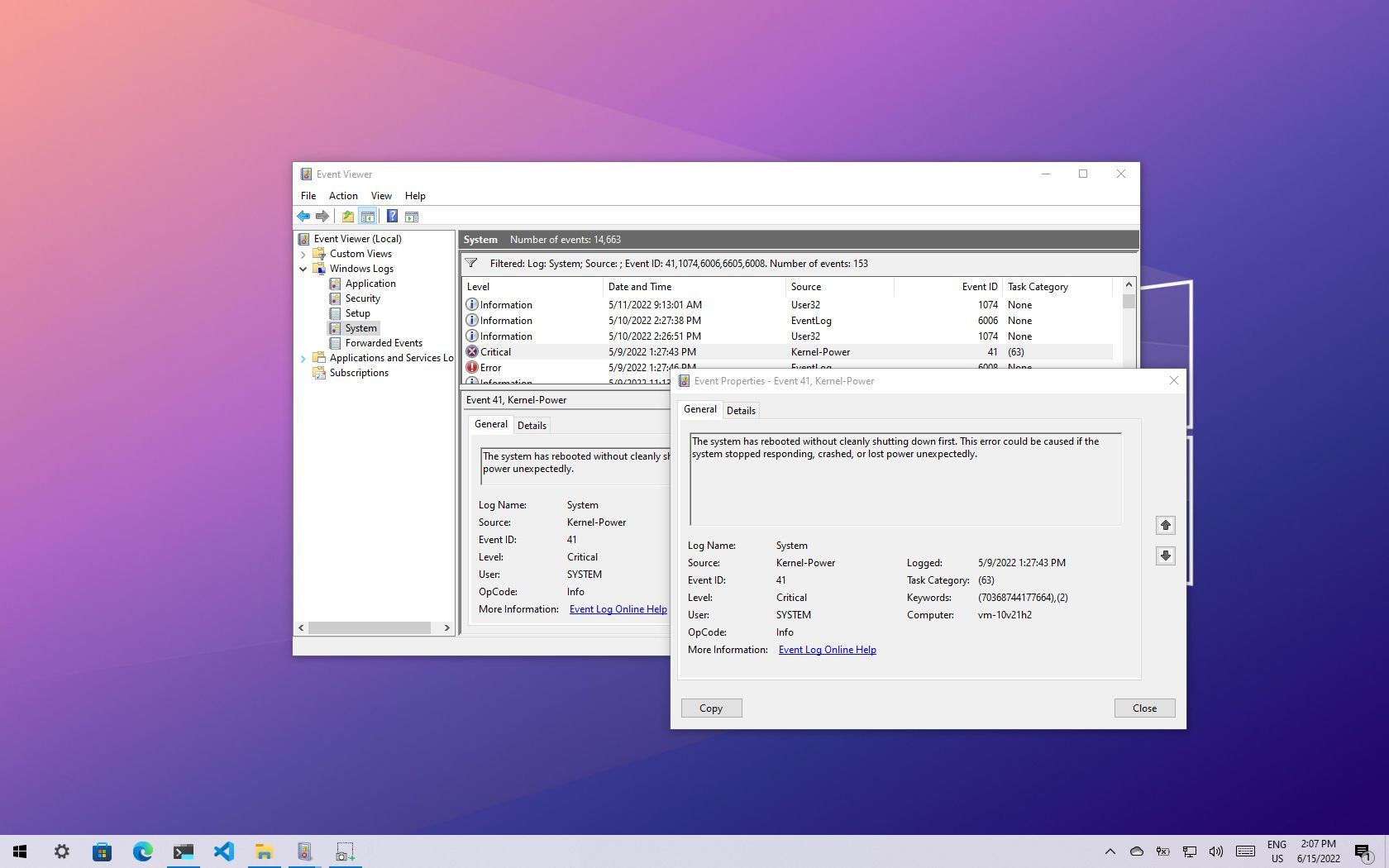Open Event Log Online Help link in preview pane
Screen dimensions: 1389x868
618,609
